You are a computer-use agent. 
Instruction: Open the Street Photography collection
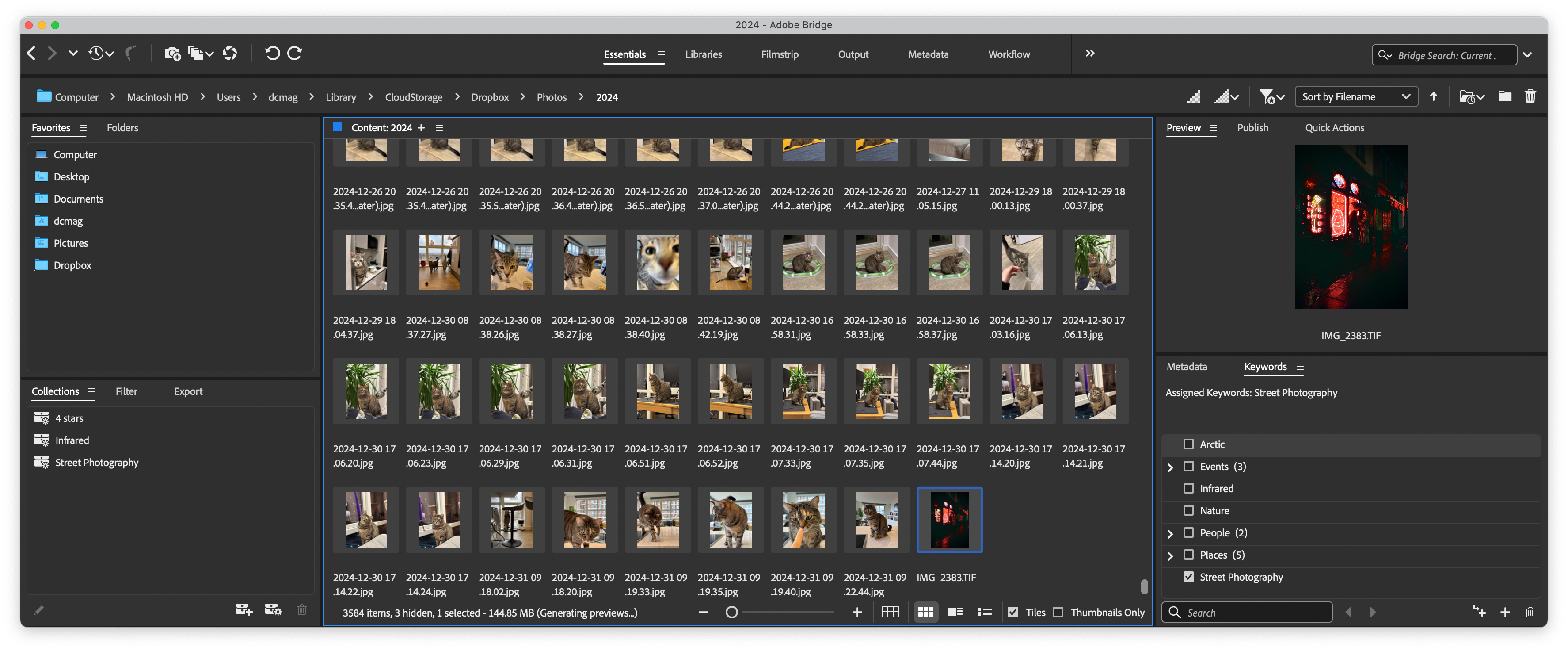click(x=96, y=462)
